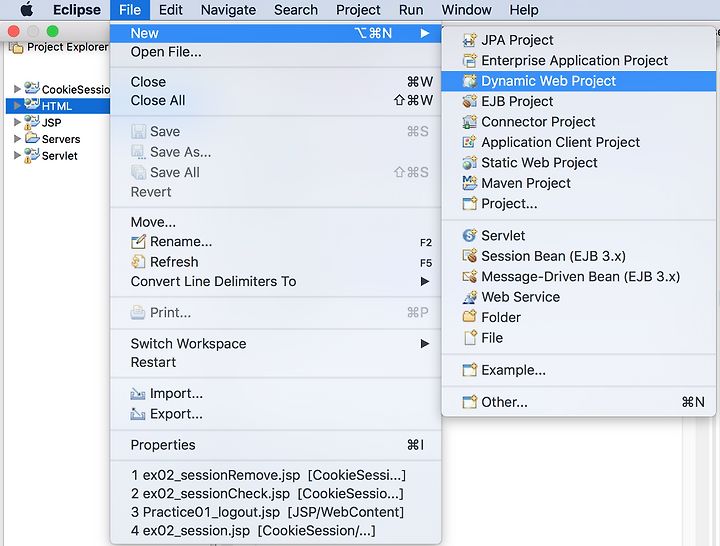Select the JSP project in explorer
Image resolution: width=720 pixels, height=546 pixels.
click(51, 123)
